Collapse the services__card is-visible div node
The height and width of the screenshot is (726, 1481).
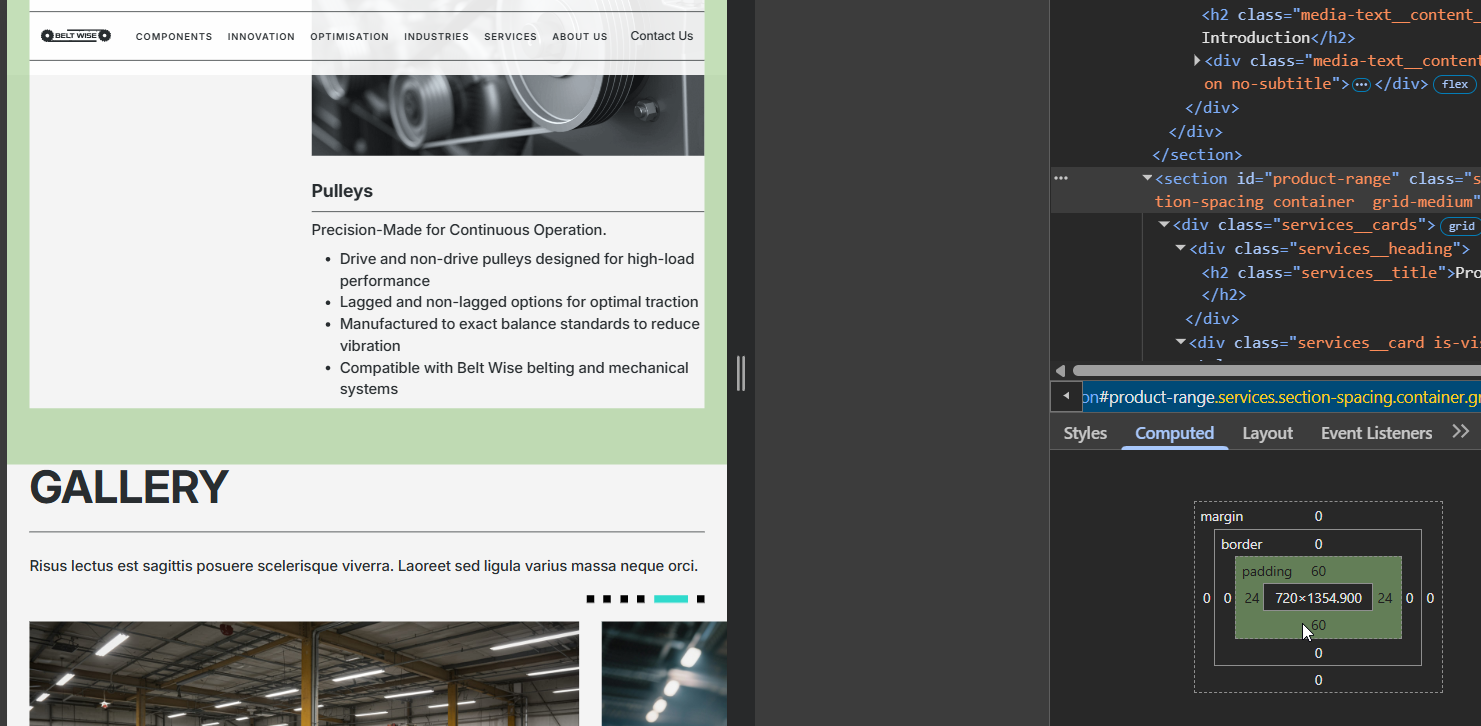coord(1181,343)
